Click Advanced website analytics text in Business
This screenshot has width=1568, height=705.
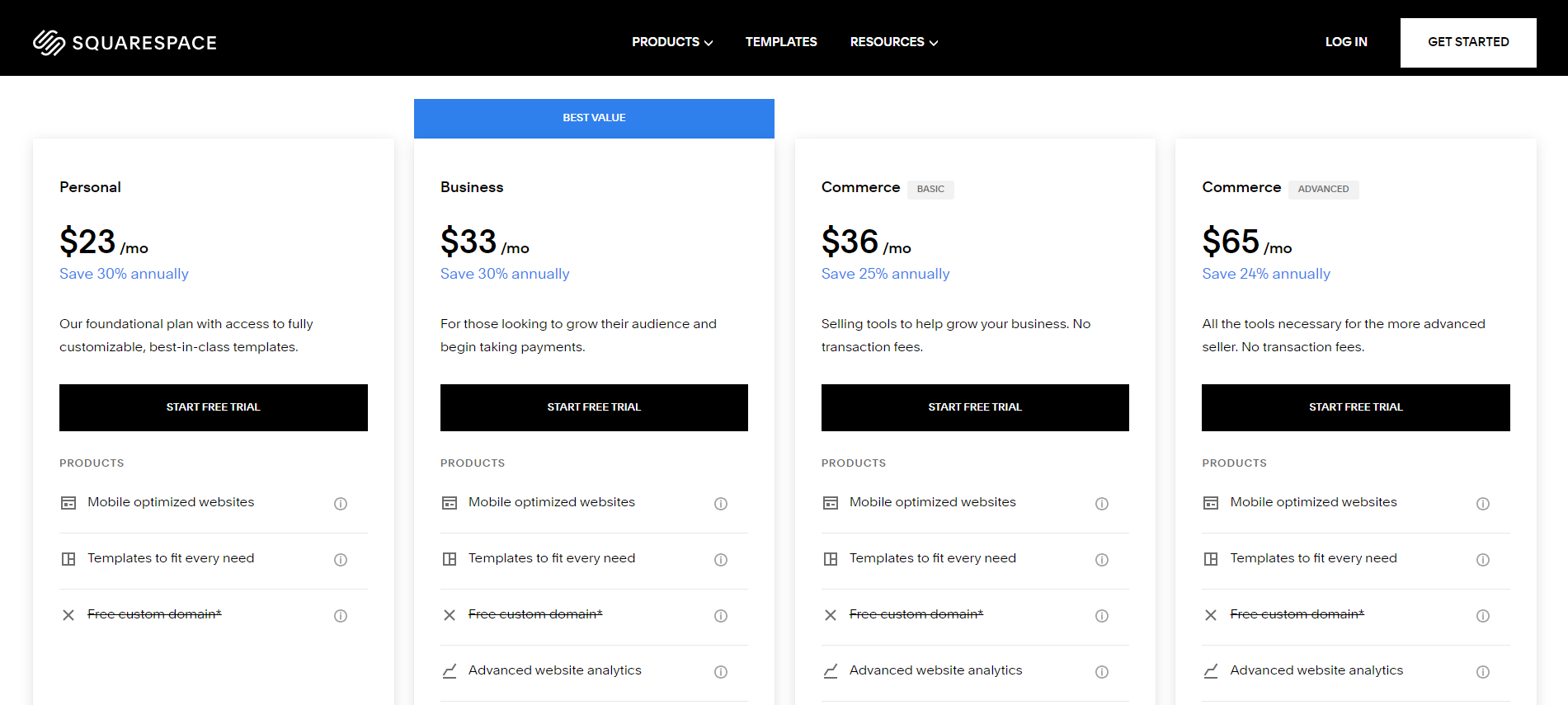coord(555,670)
